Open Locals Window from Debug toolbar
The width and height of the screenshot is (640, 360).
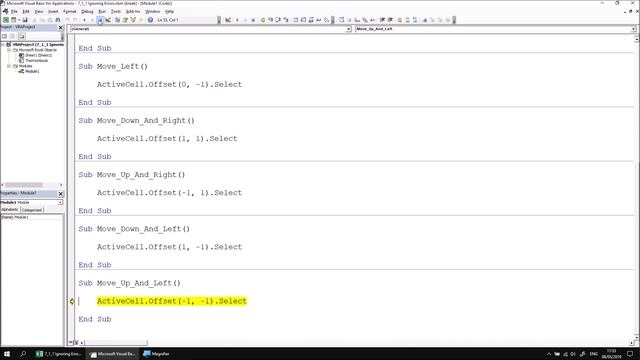(296, 20)
